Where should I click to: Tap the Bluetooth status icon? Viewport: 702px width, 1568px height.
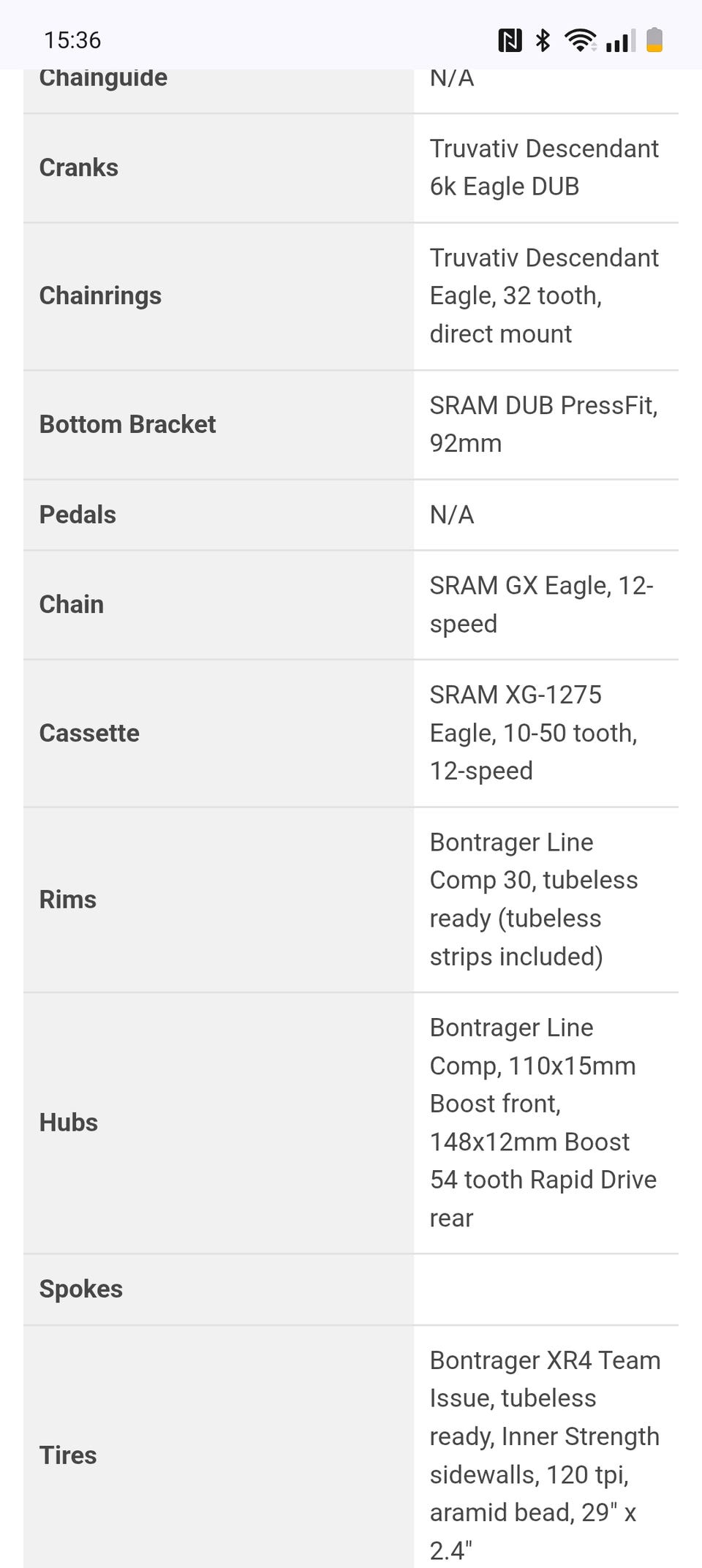coord(543,40)
